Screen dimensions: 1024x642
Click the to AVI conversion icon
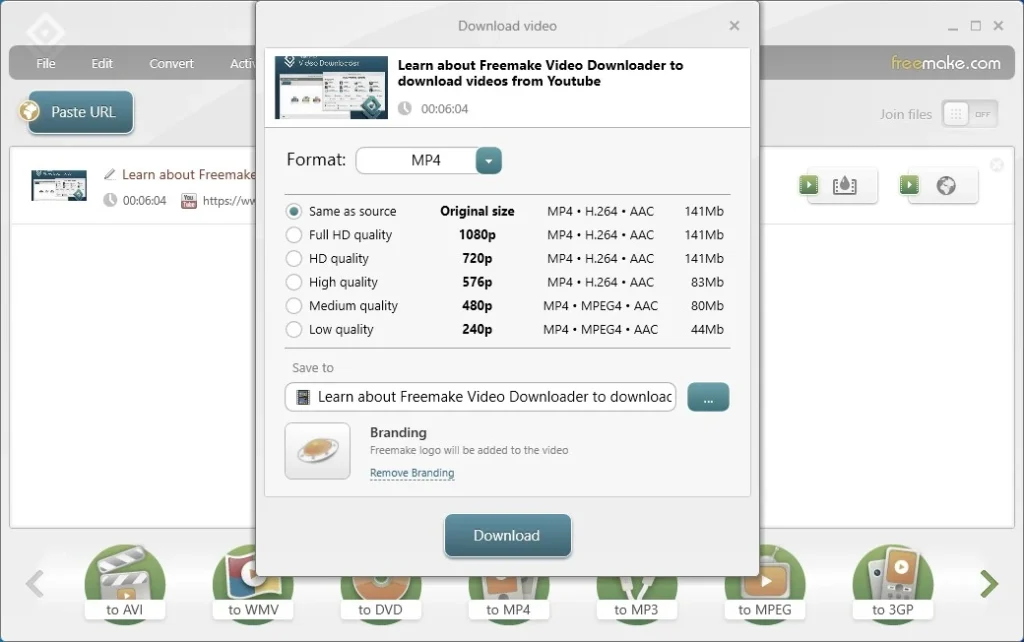pyautogui.click(x=125, y=583)
